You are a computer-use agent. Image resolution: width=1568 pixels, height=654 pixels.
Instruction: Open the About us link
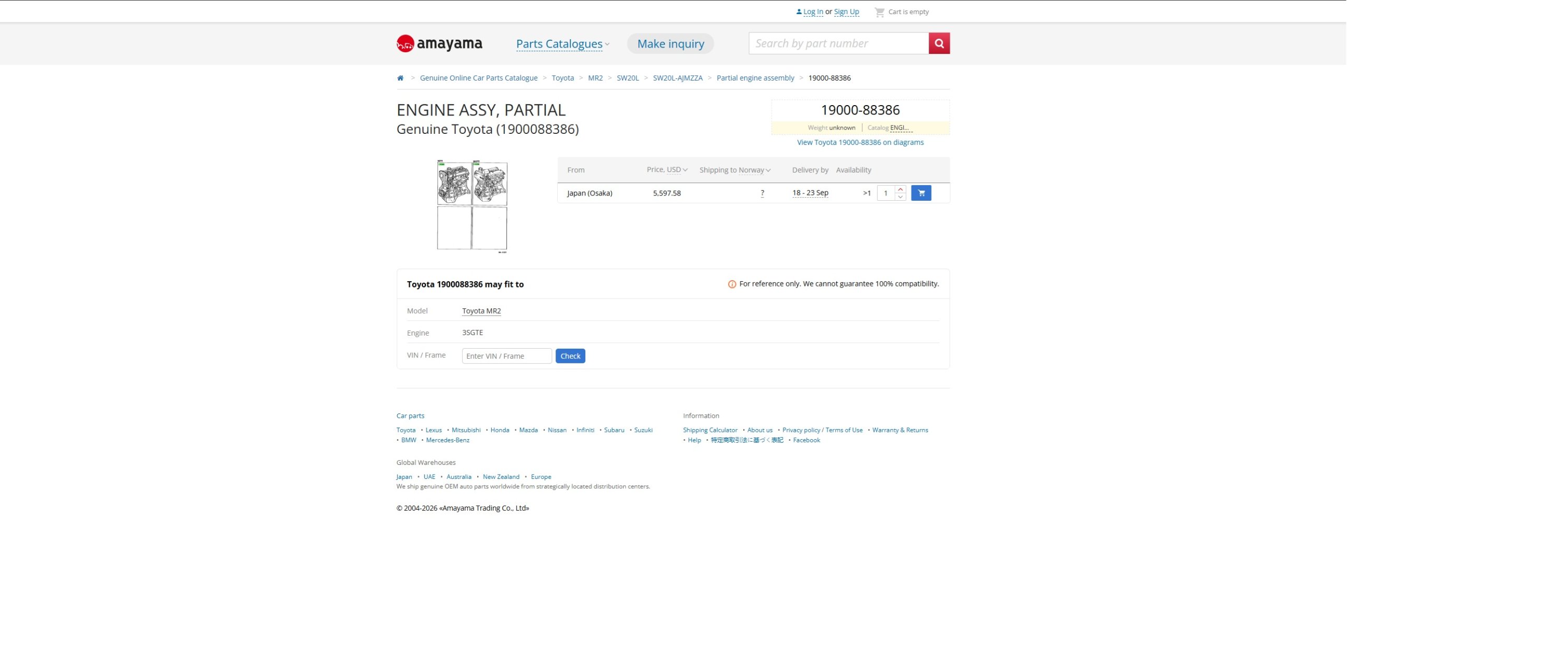pos(759,430)
